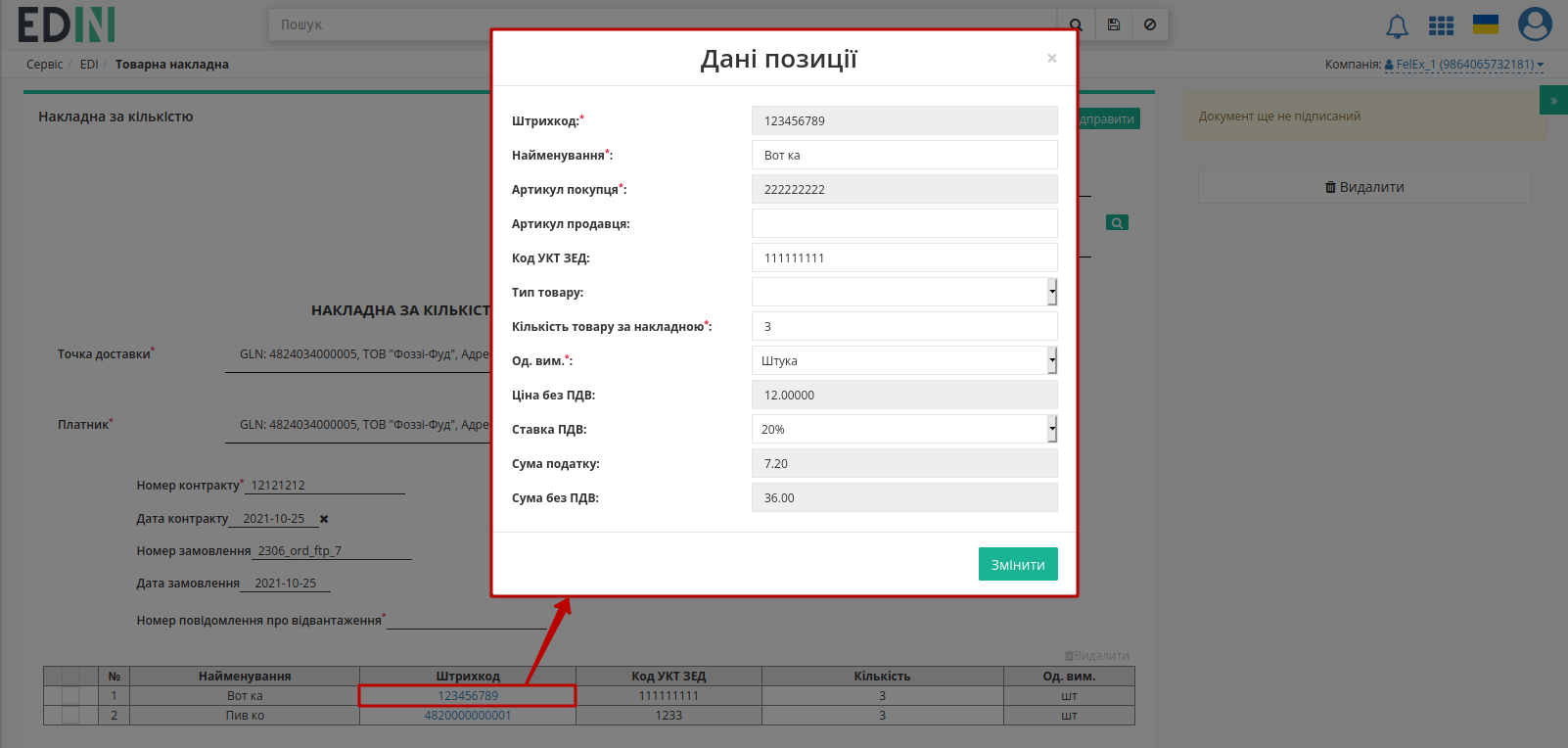Image resolution: width=1568 pixels, height=748 pixels.
Task: Click the search magnifier icon in top bar
Action: (1076, 24)
